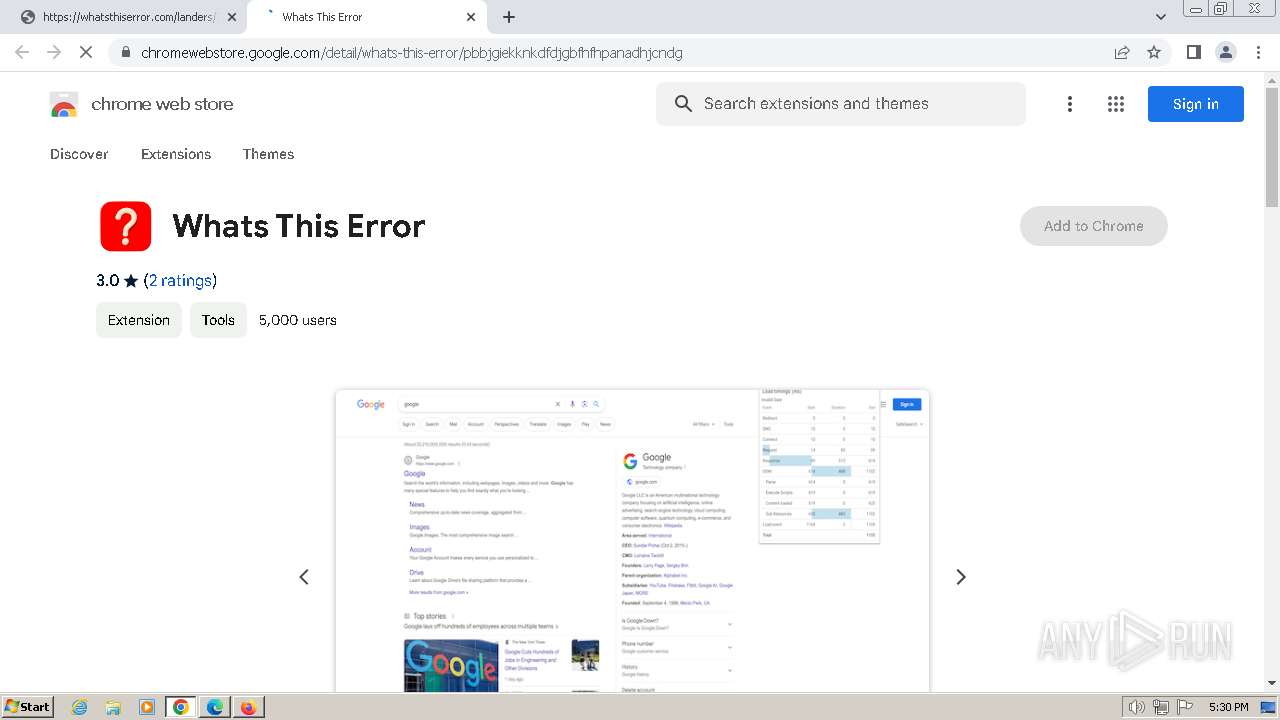Click the Whats This Error heading
This screenshot has width=1280, height=720.
point(299,226)
